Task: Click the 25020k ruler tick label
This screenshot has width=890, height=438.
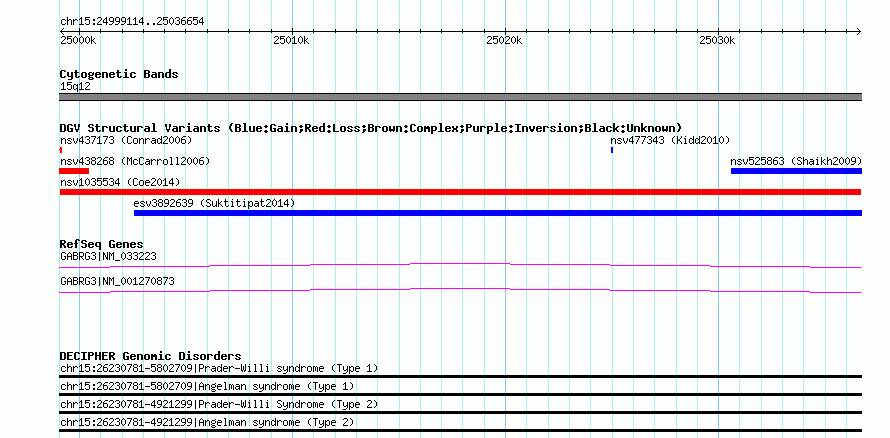Action: (x=504, y=40)
